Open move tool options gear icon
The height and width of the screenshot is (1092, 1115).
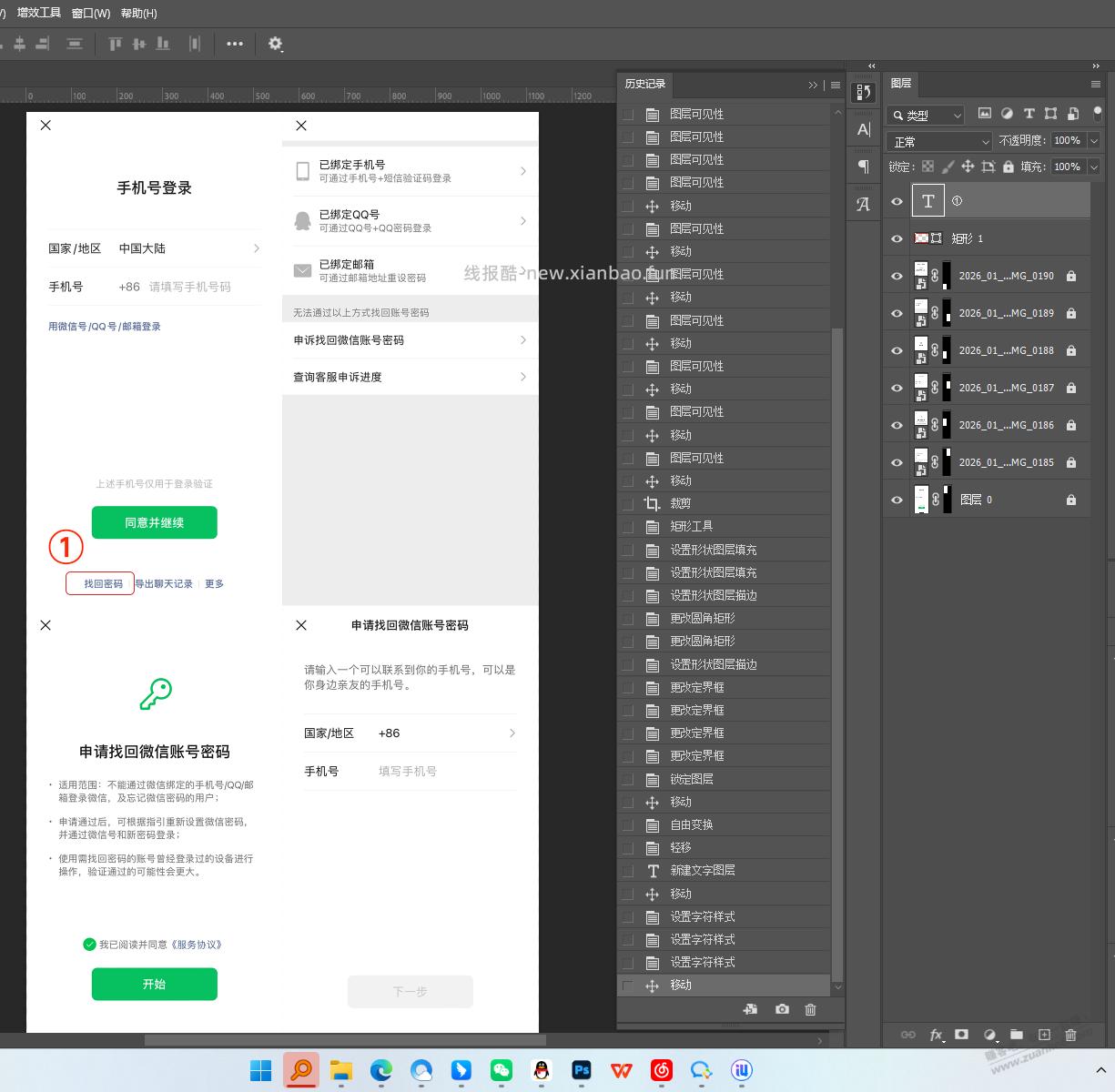pyautogui.click(x=275, y=44)
